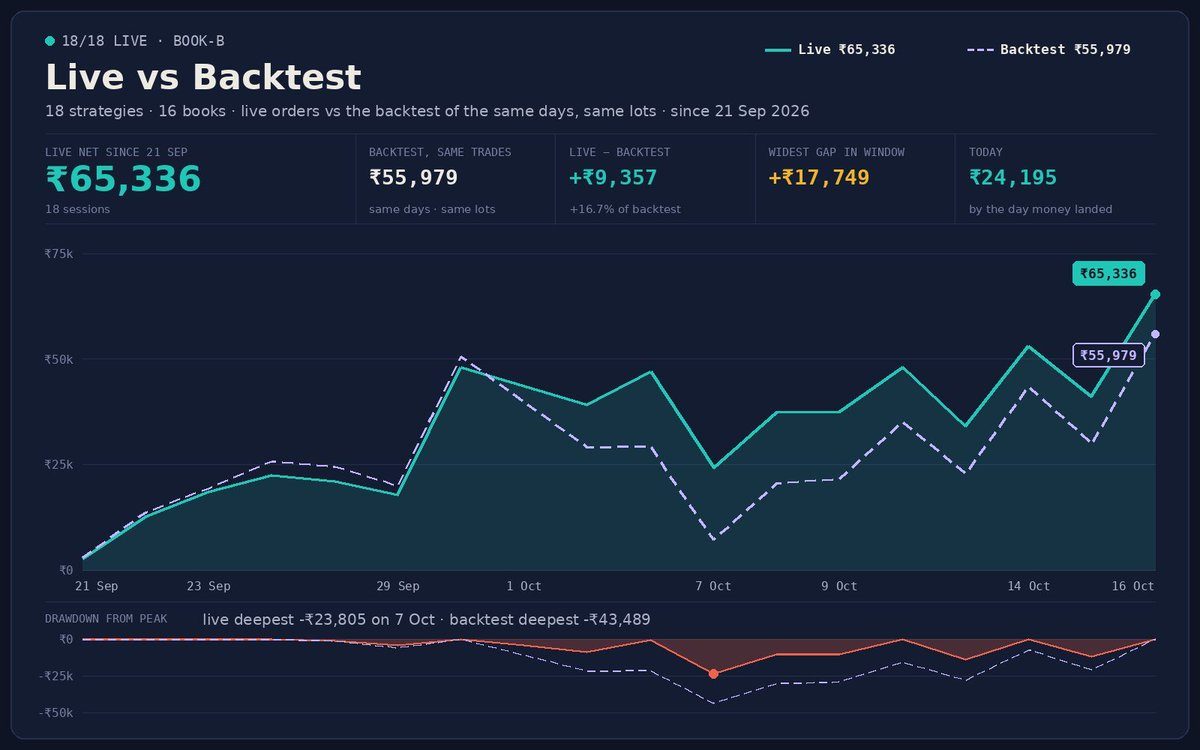Click the ₹0 y-axis label on main chart
This screenshot has height=750, width=1200.
click(66, 570)
